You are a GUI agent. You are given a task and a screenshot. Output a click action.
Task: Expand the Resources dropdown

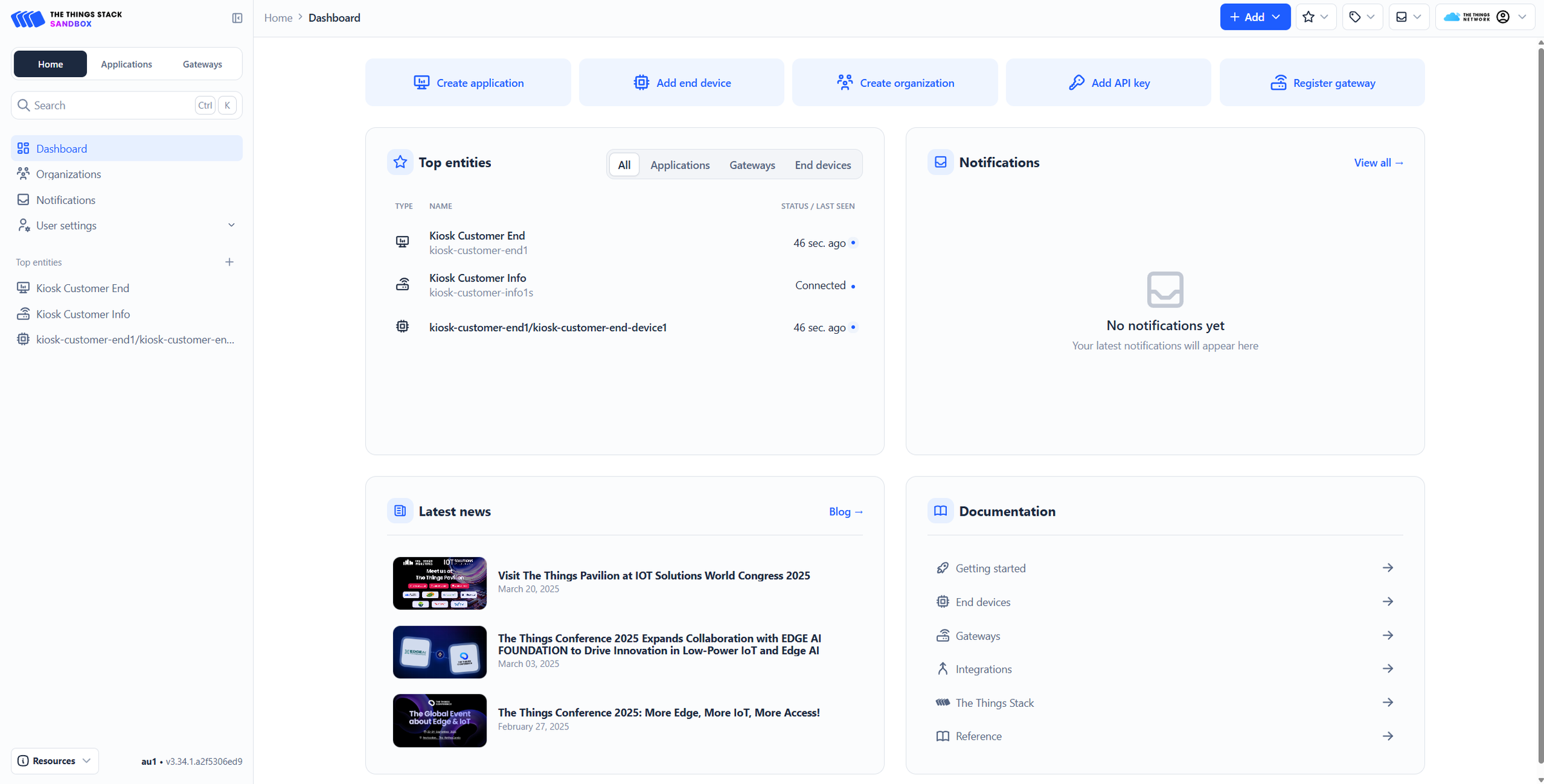tap(55, 761)
